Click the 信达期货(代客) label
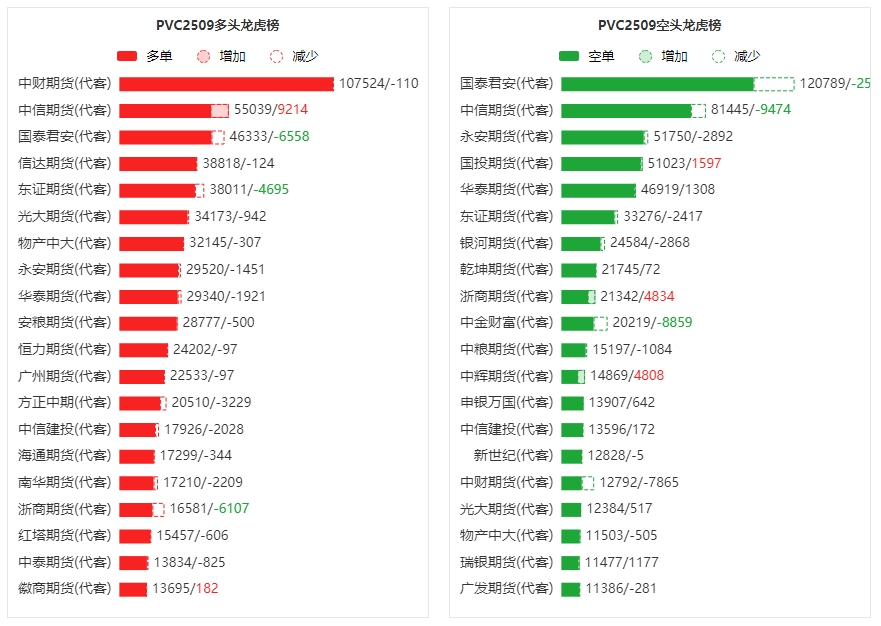The image size is (881, 626). pyautogui.click(x=65, y=163)
